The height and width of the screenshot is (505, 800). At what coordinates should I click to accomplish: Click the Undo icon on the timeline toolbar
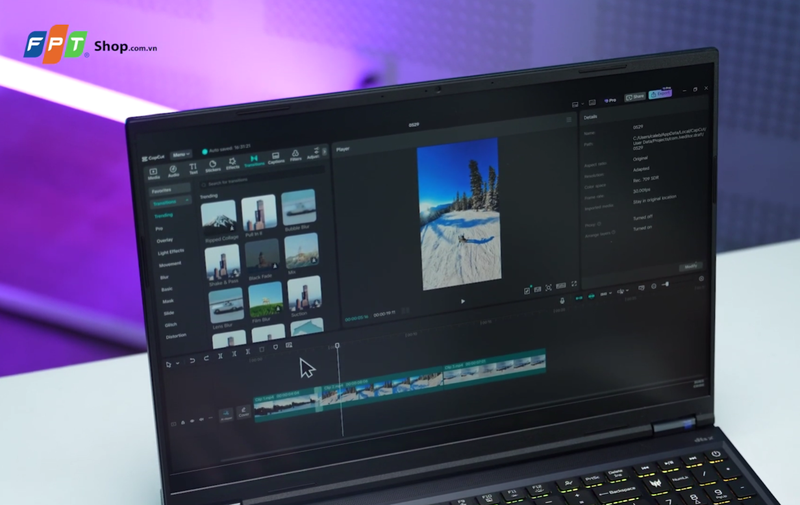(x=192, y=360)
